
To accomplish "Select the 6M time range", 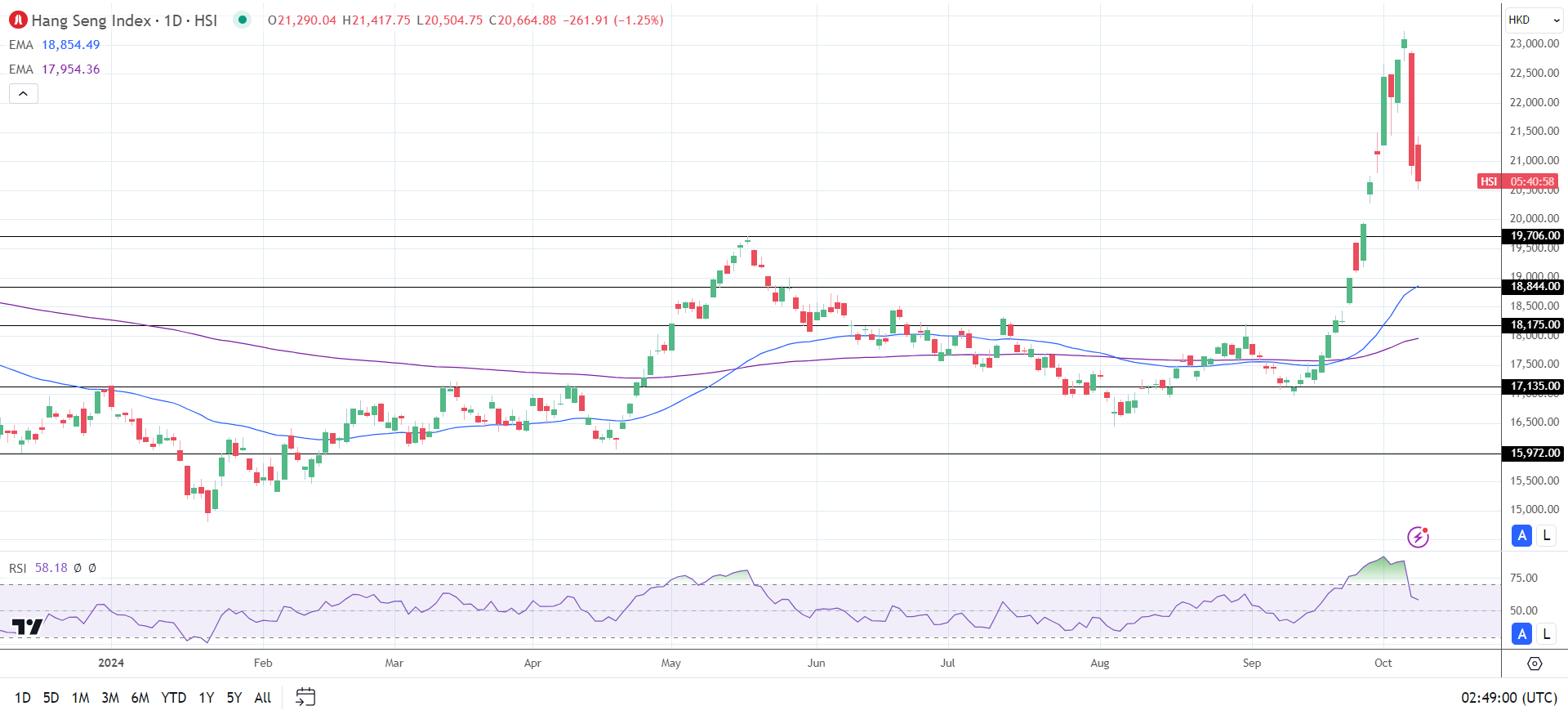I will (140, 698).
